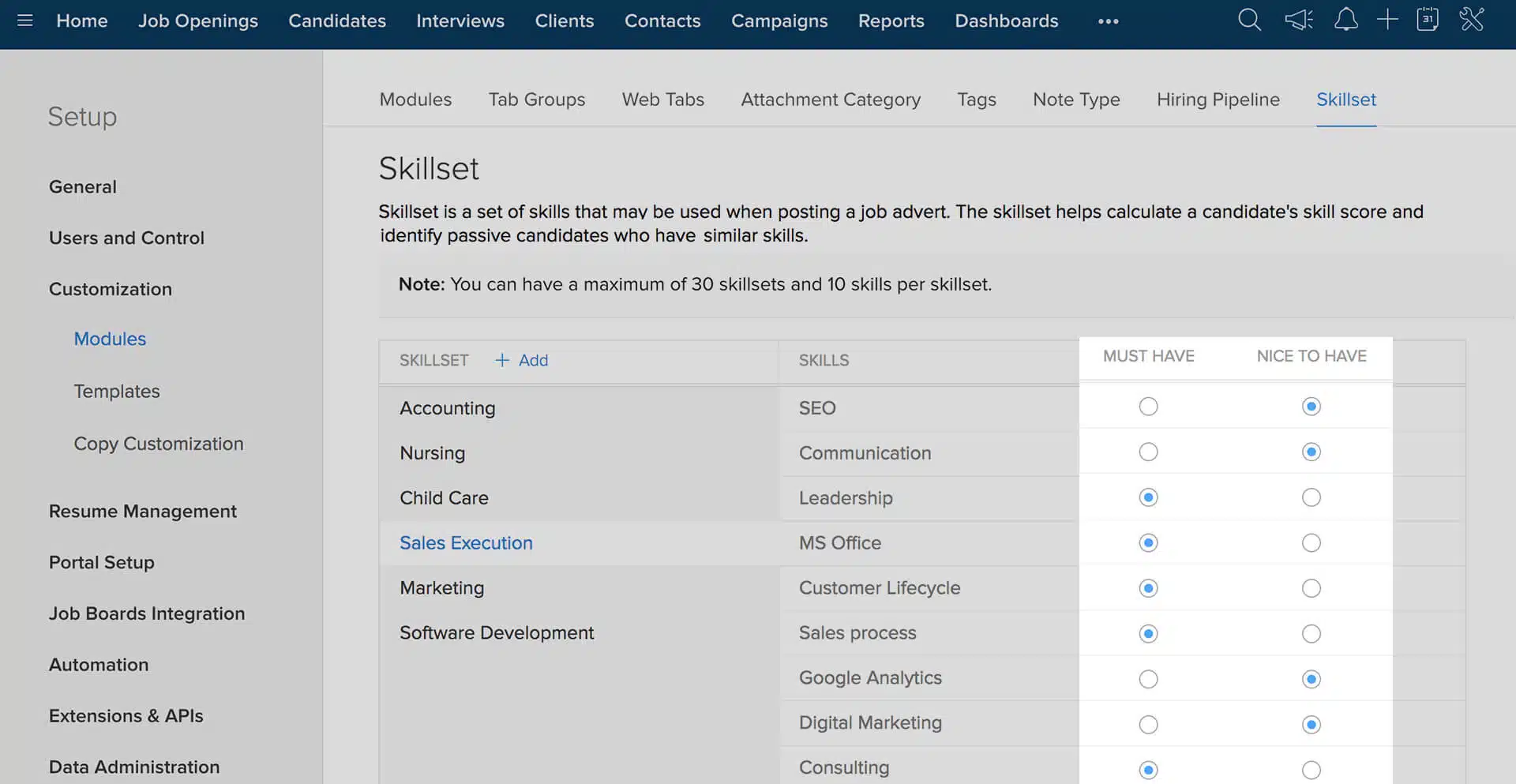Viewport: 1516px width, 784px height.
Task: Click the setup tools icon
Action: click(1473, 20)
